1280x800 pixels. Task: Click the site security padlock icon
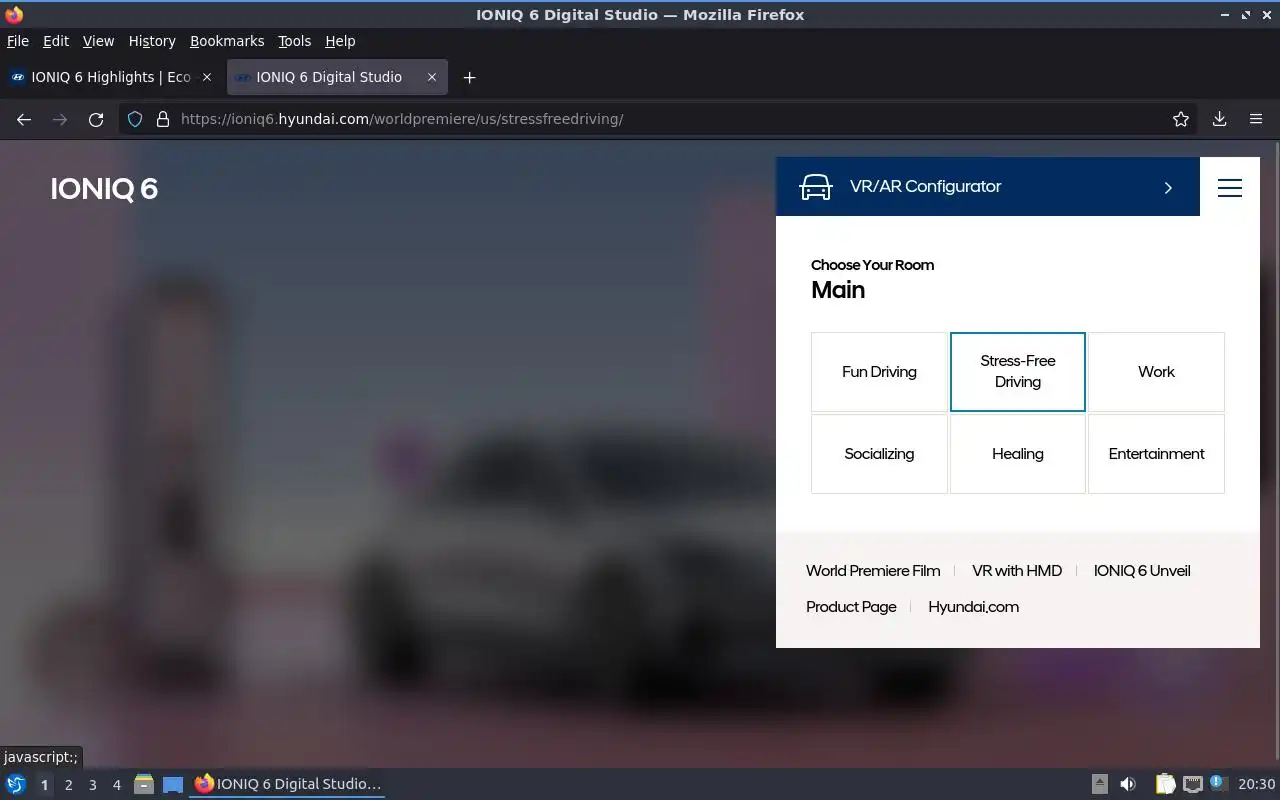pos(163,119)
